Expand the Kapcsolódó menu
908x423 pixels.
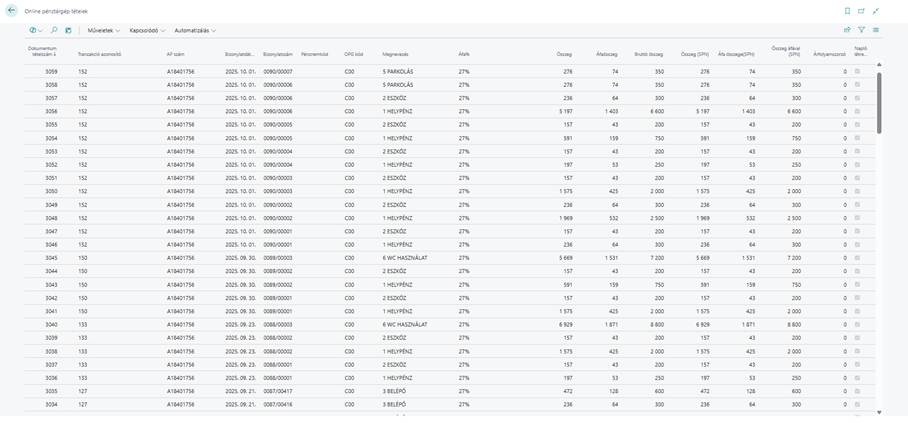tap(148, 30)
